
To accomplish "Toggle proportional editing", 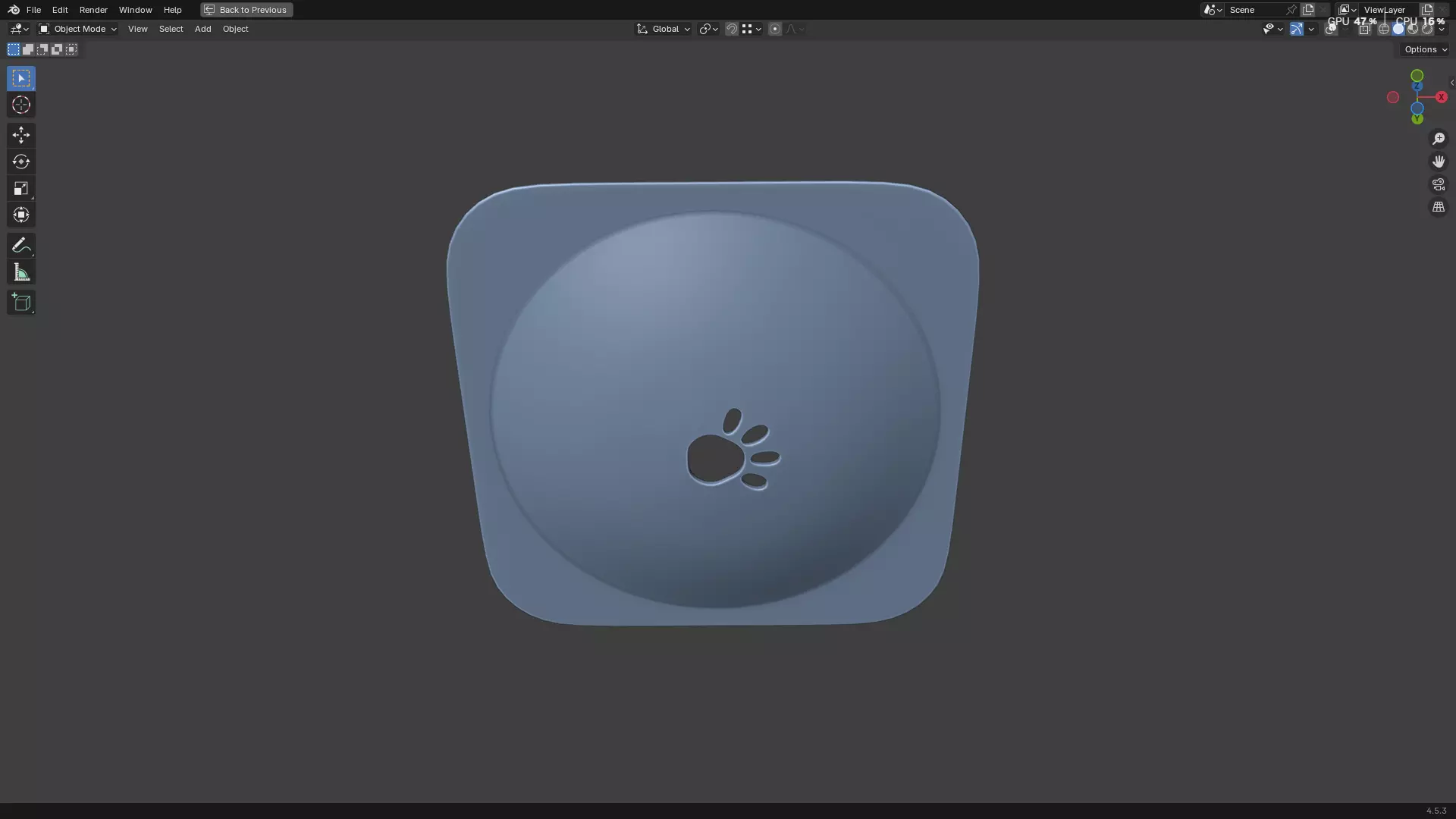I will (x=775, y=29).
